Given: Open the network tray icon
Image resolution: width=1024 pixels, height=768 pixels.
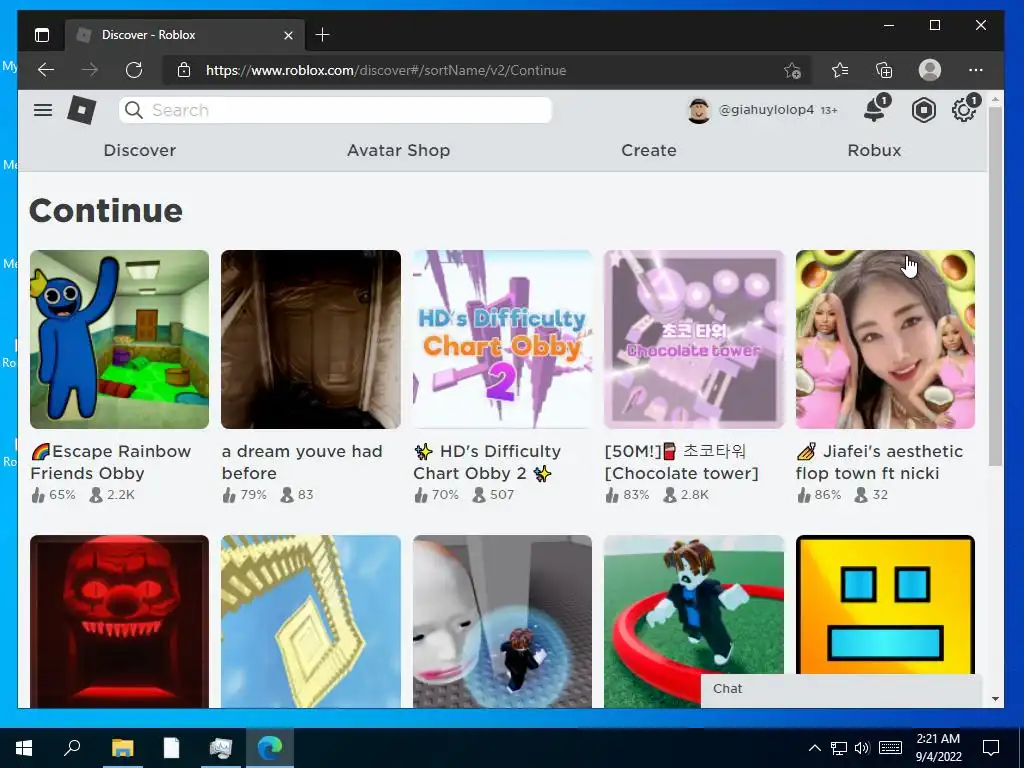Looking at the screenshot, I should (839, 748).
